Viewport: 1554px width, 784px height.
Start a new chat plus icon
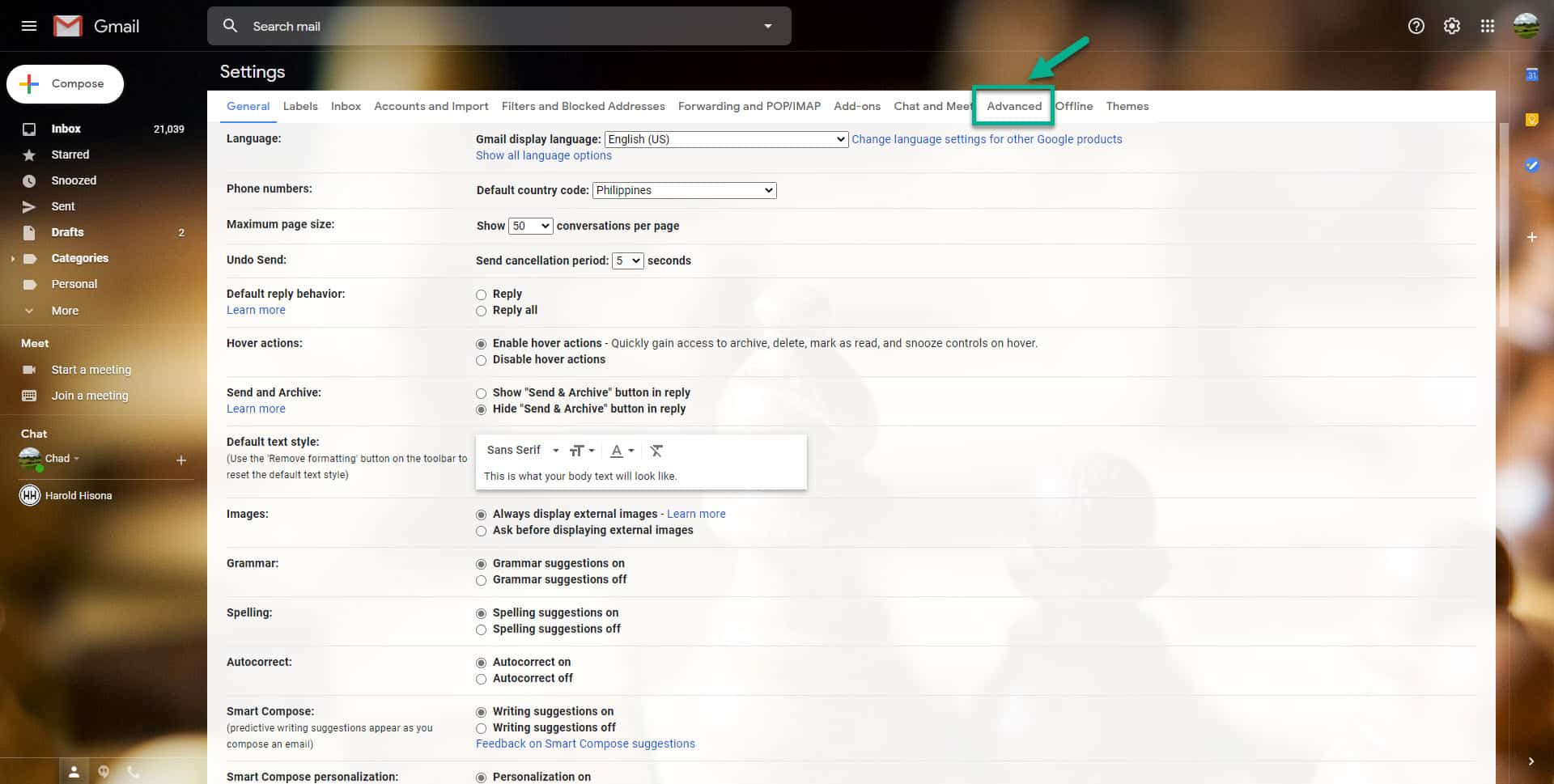(181, 460)
